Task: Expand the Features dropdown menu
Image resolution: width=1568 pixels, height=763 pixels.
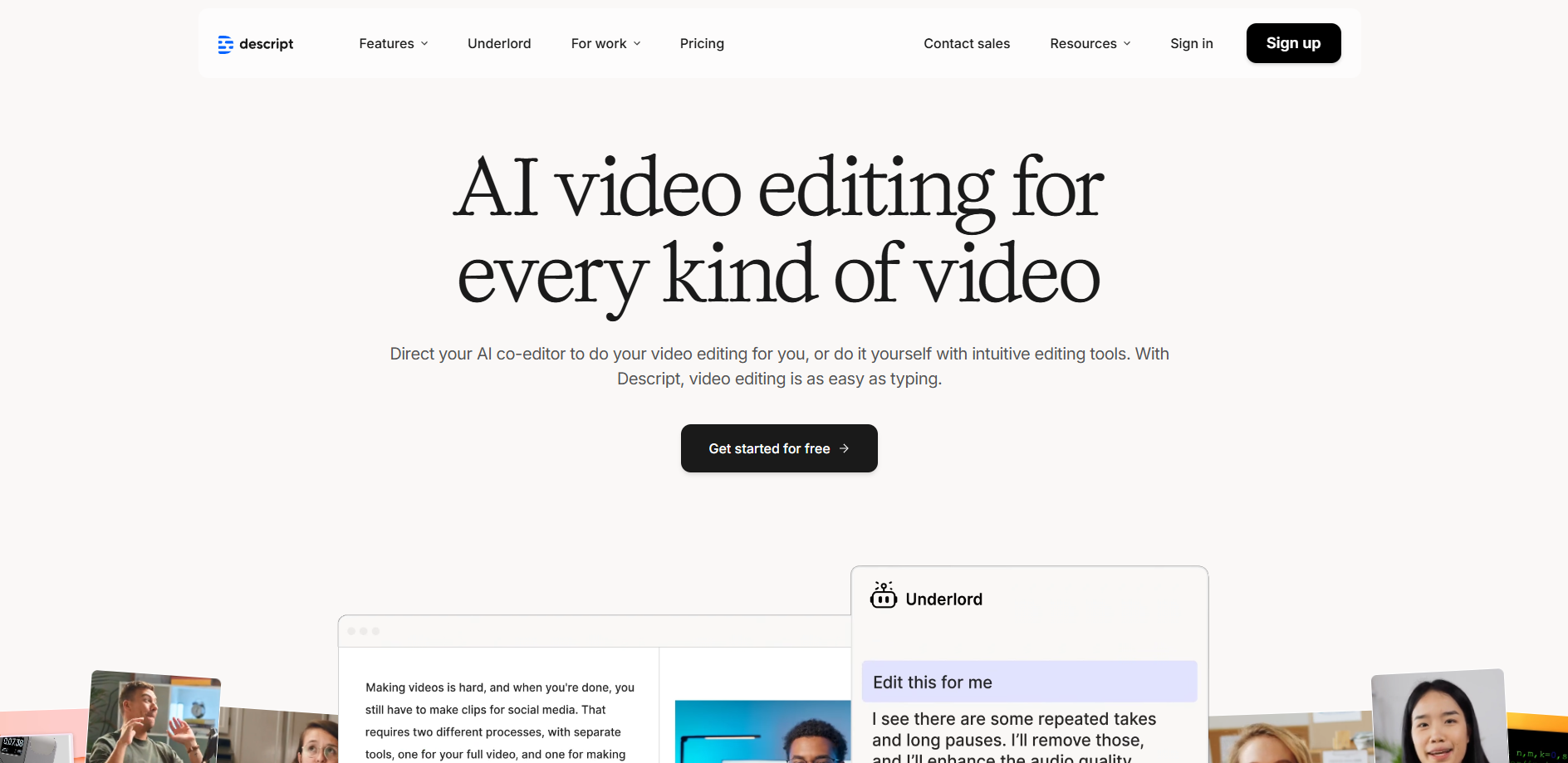Action: click(394, 43)
